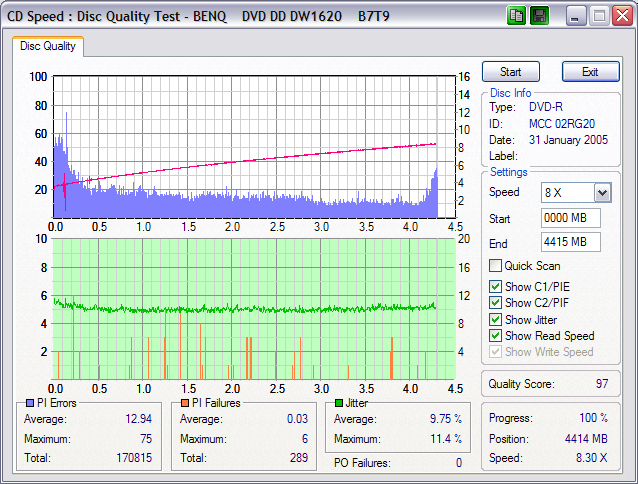Viewport: 638px width, 484px height.
Task: Close the Disc Quality Test window
Action: 621,16
